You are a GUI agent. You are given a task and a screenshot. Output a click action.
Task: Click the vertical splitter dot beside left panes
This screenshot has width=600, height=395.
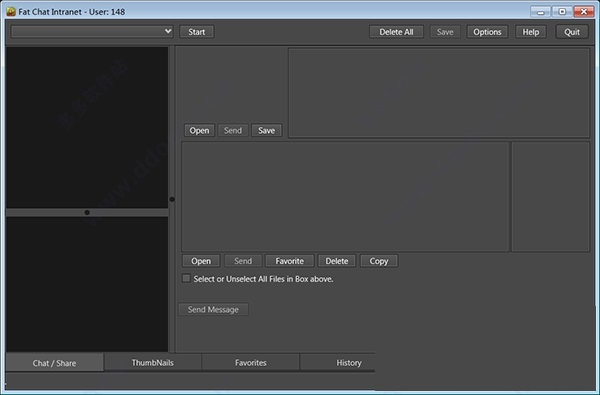(172, 199)
